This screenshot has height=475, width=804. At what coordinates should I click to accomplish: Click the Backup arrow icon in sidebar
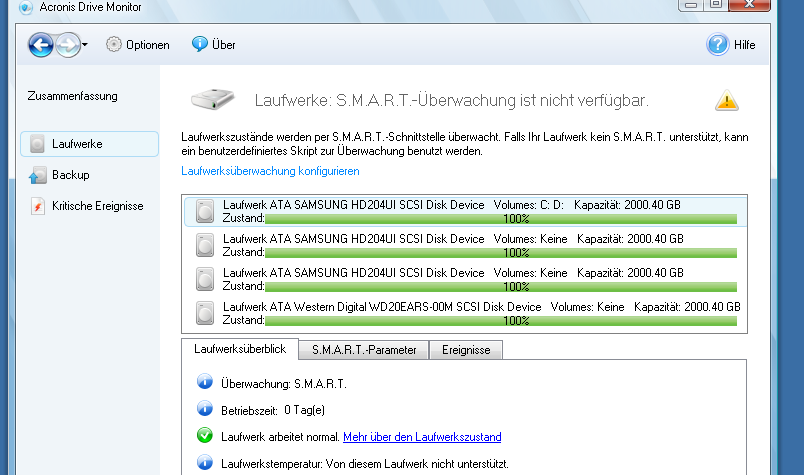37,175
